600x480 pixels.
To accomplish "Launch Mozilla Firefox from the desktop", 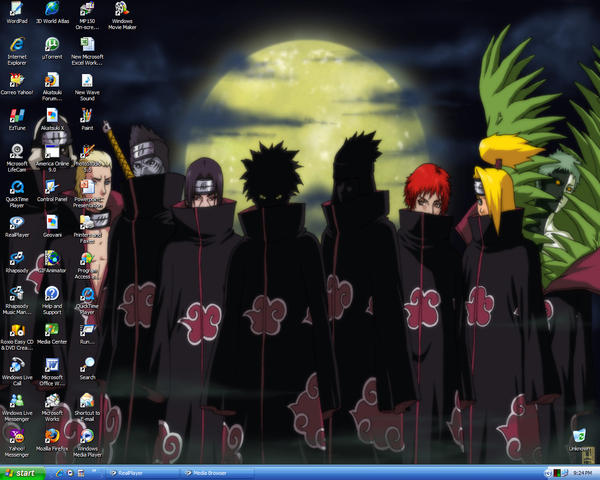I will (x=52, y=440).
